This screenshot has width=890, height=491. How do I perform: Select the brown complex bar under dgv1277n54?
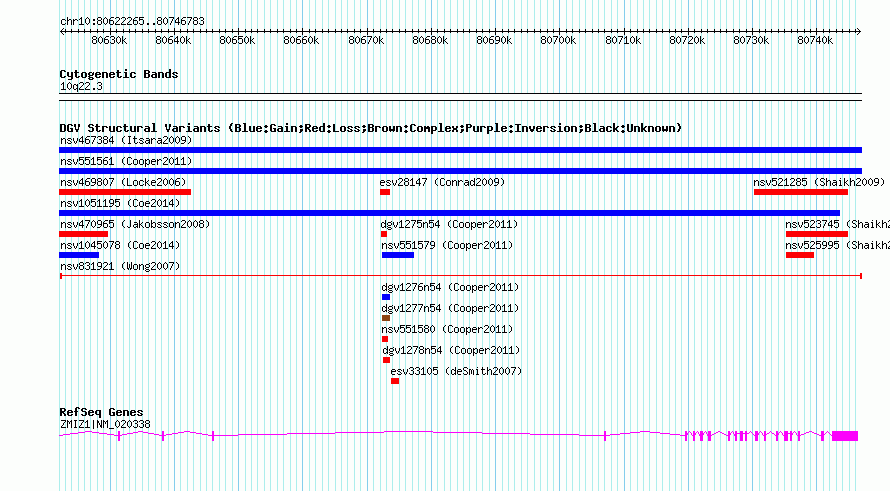click(386, 318)
